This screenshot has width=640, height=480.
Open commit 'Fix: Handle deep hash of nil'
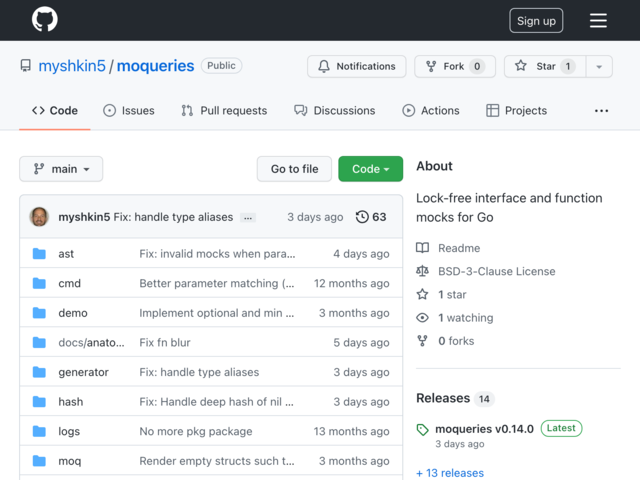[x=216, y=402]
